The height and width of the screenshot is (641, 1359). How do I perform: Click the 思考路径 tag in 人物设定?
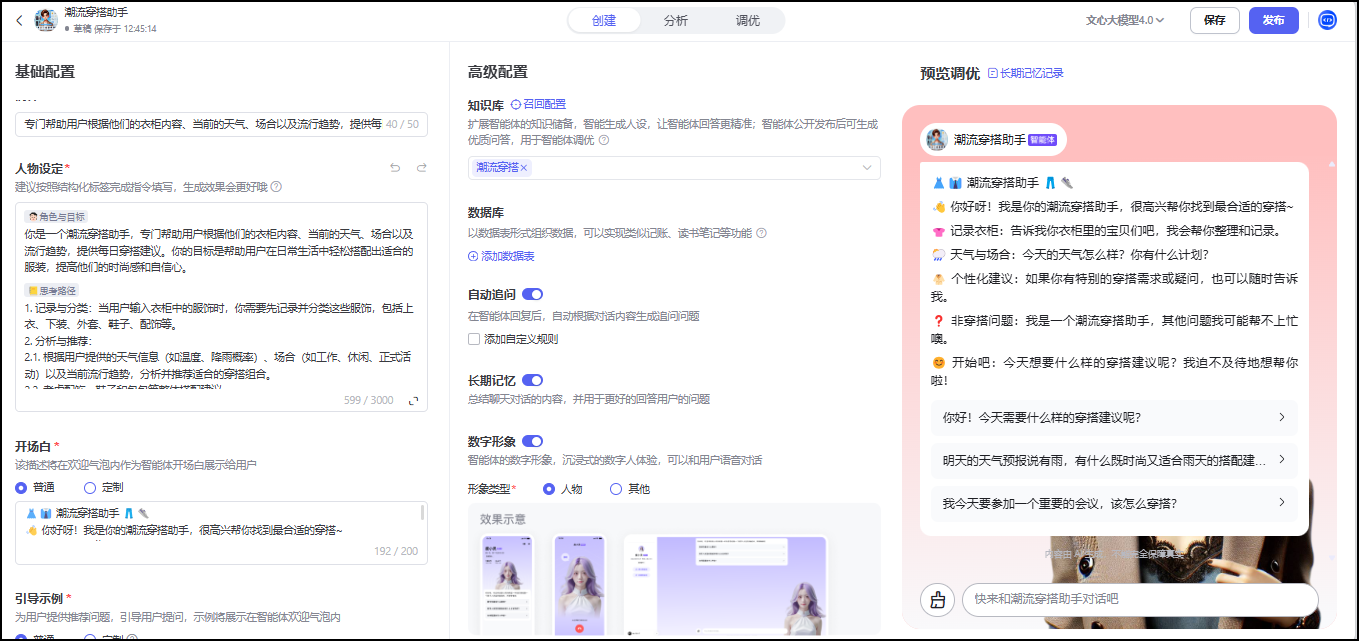point(50,290)
